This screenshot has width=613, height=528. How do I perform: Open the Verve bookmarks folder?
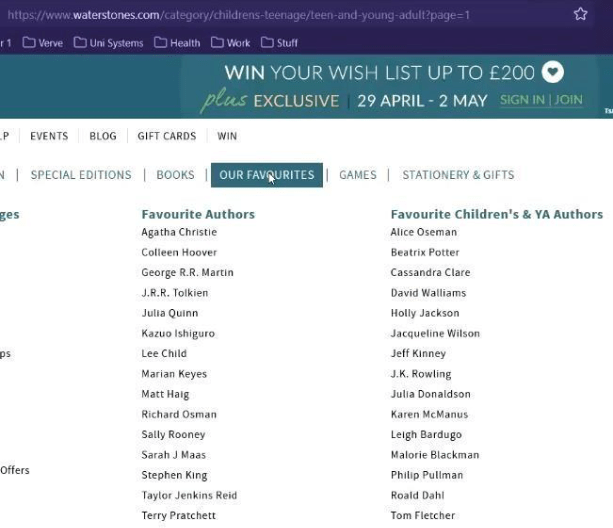[x=43, y=43]
